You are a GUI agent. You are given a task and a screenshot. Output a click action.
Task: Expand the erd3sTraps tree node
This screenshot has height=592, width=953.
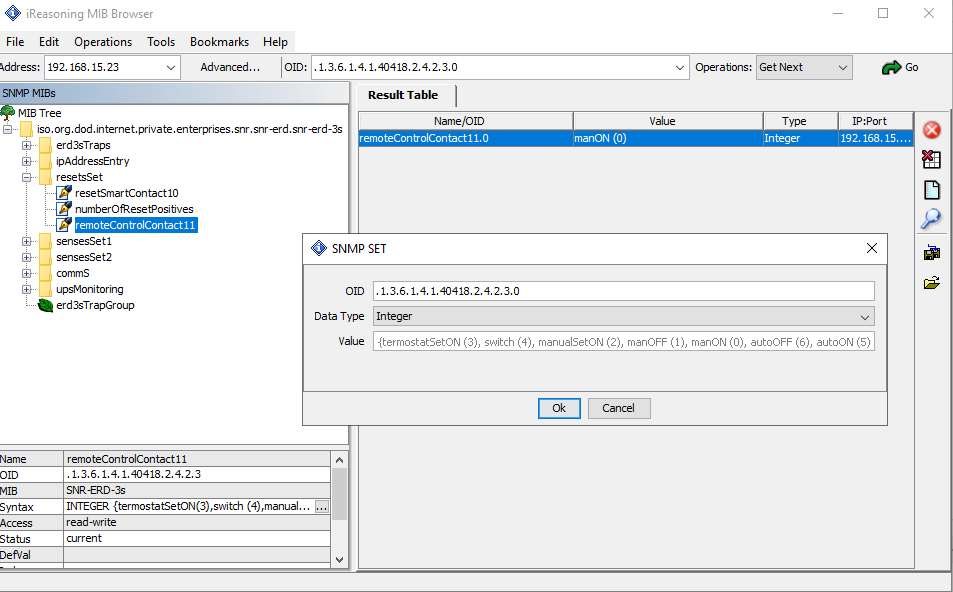coord(26,145)
